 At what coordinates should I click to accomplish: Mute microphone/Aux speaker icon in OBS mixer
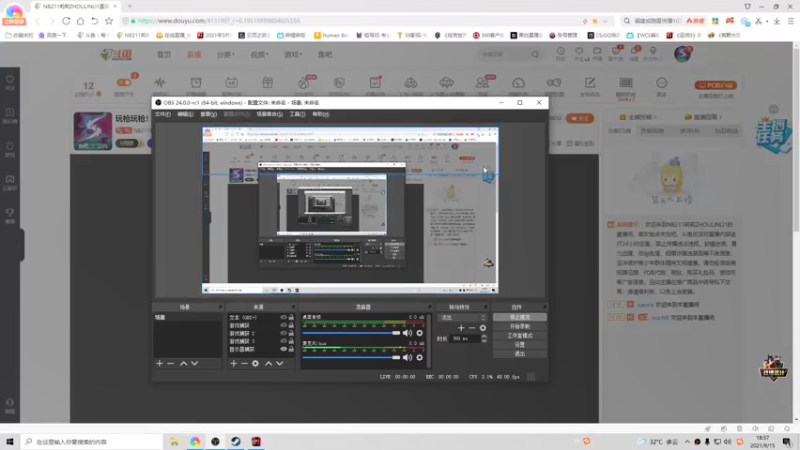coord(407,358)
